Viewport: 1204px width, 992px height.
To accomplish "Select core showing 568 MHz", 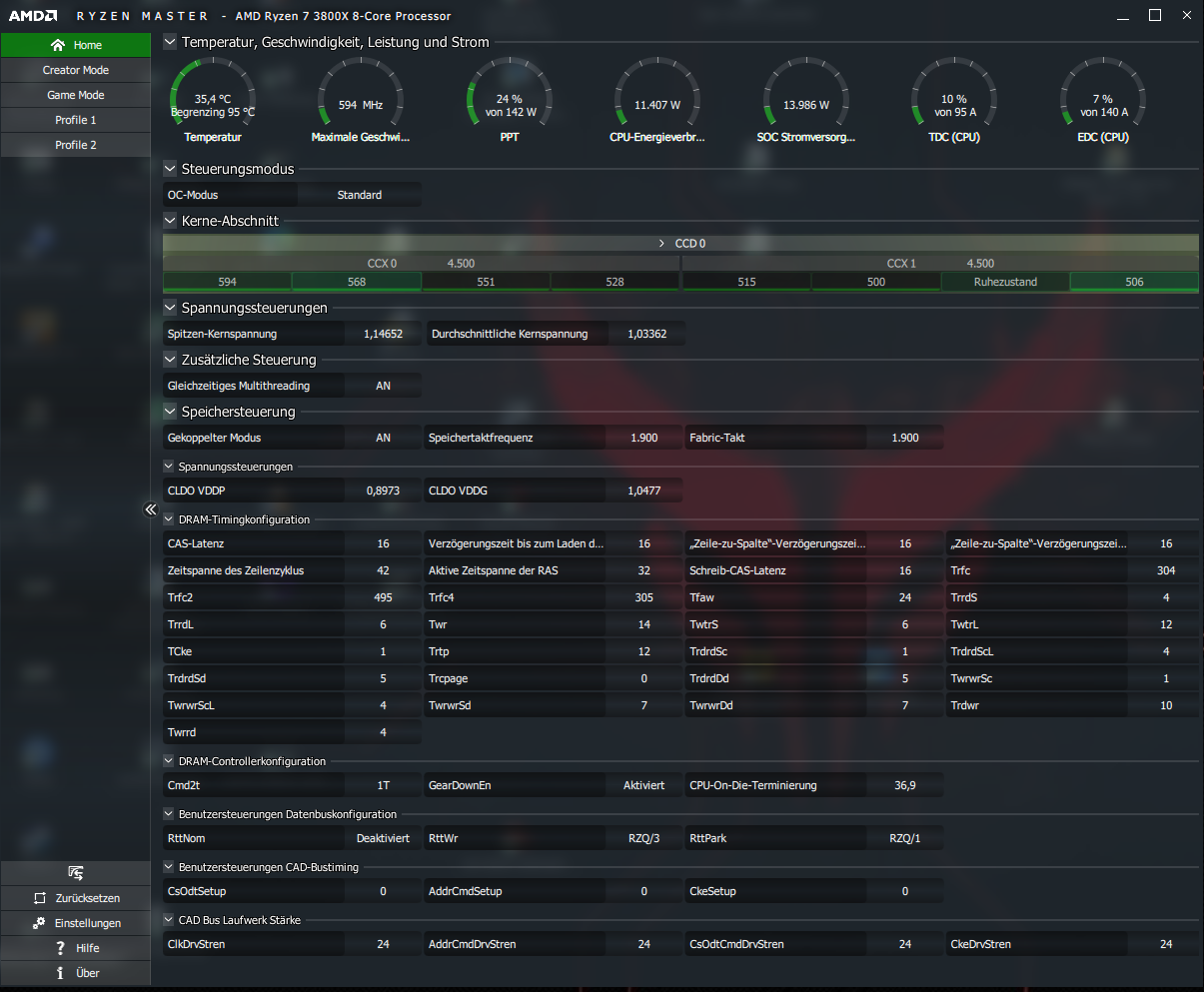I will pyautogui.click(x=357, y=282).
